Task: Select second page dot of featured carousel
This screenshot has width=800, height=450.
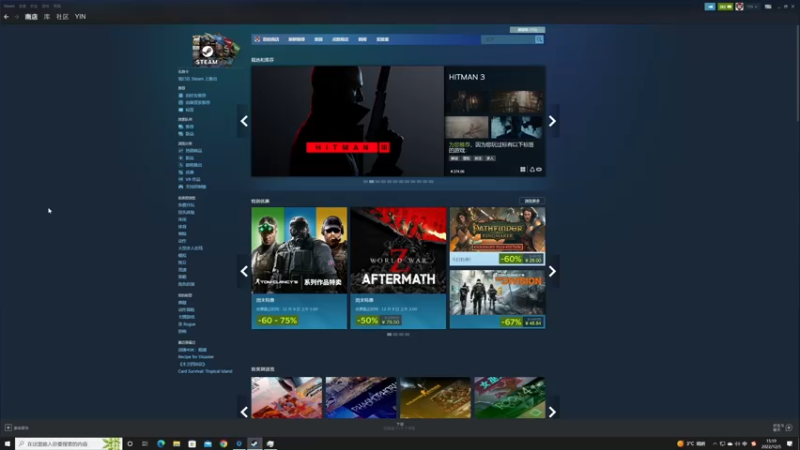Action: [371, 182]
